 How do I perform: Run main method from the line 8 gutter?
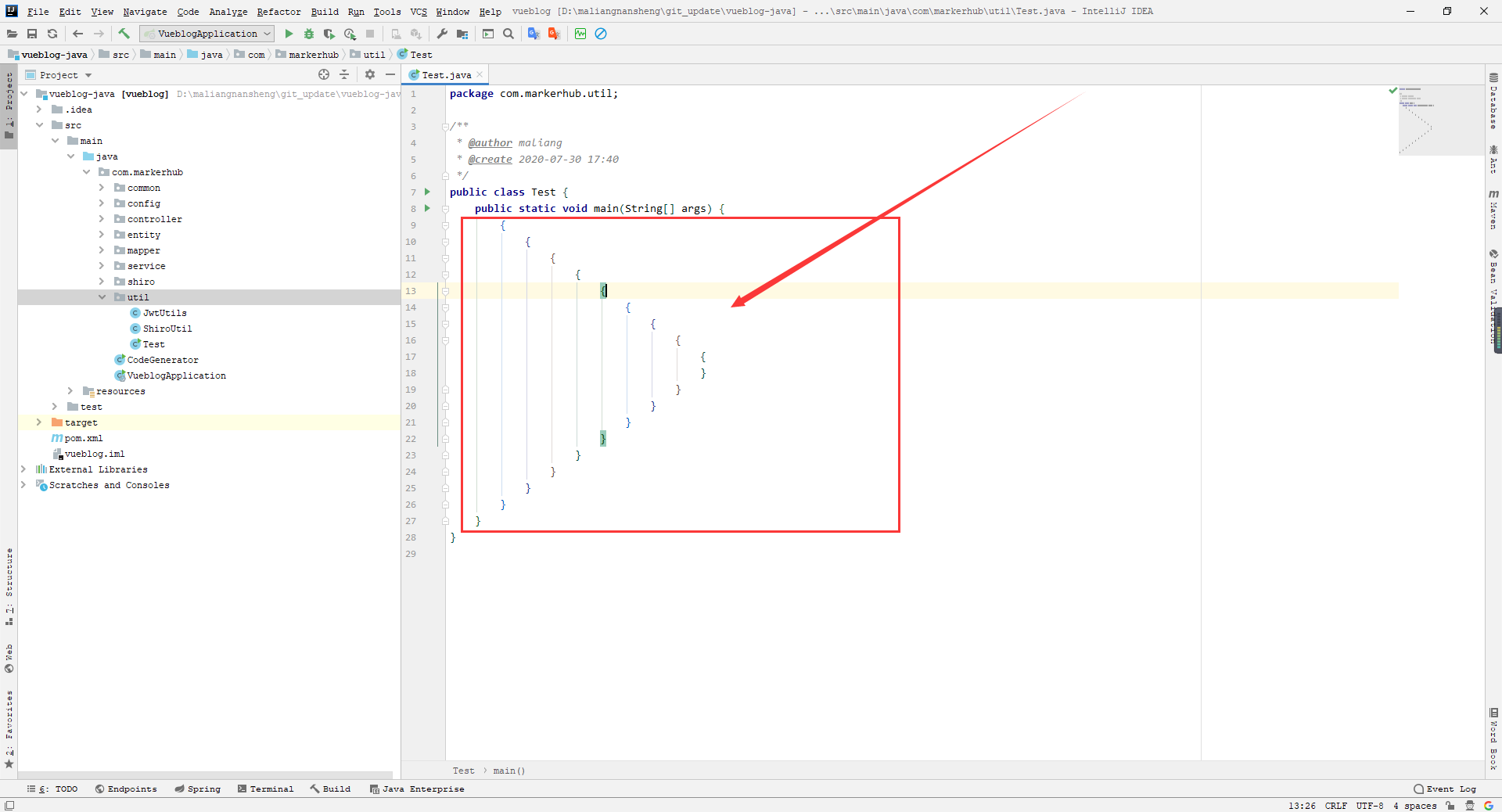tap(427, 208)
